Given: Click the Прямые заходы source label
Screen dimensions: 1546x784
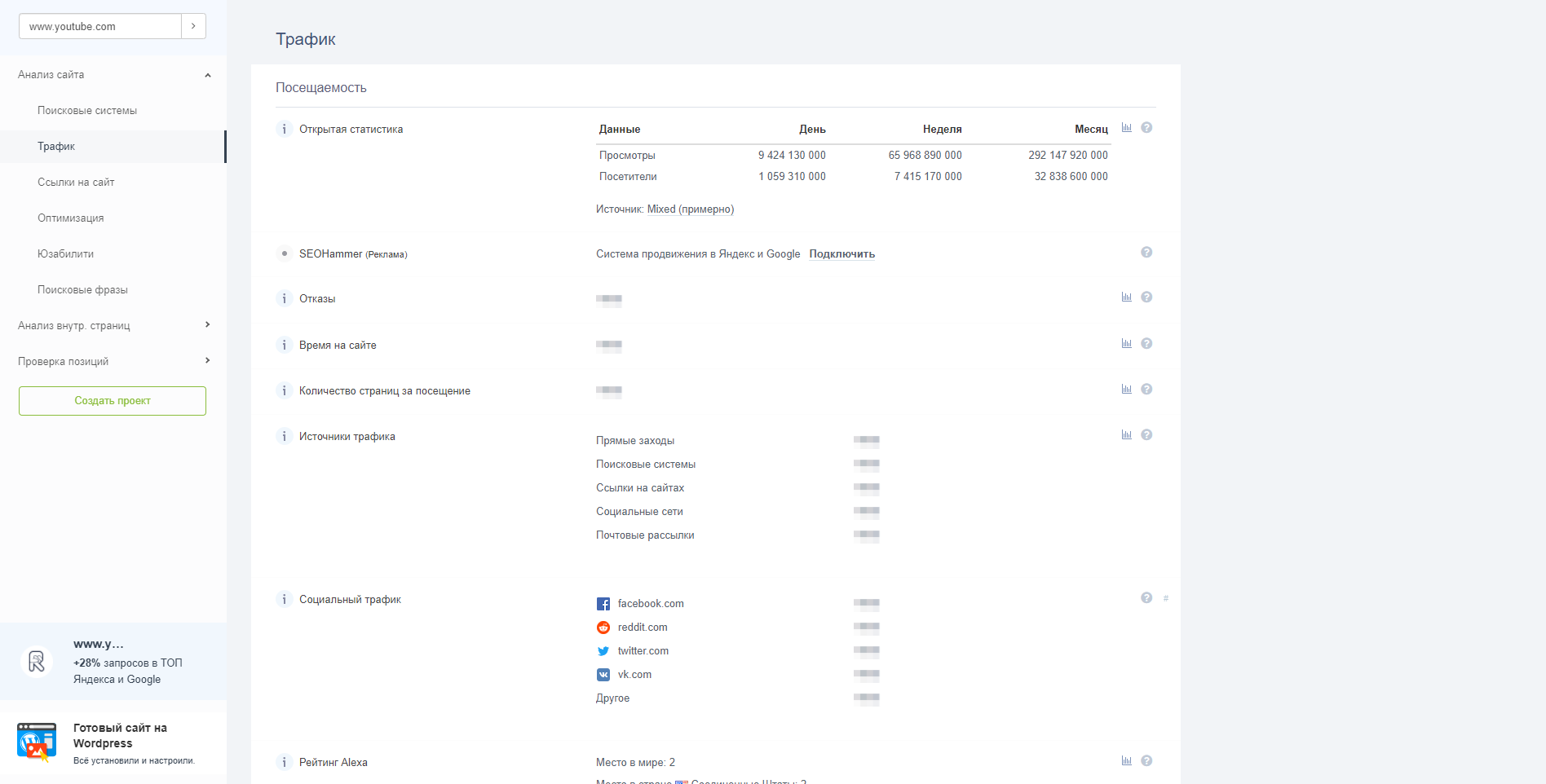Looking at the screenshot, I should click(635, 441).
